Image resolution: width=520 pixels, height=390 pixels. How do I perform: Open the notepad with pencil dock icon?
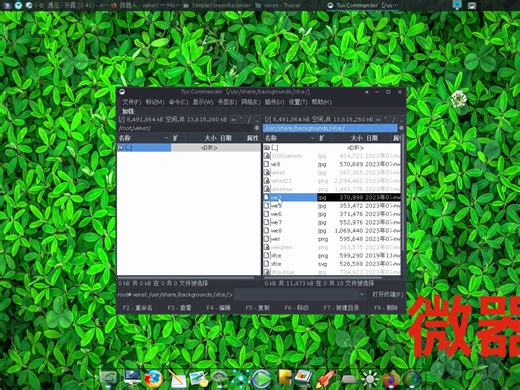177,379
